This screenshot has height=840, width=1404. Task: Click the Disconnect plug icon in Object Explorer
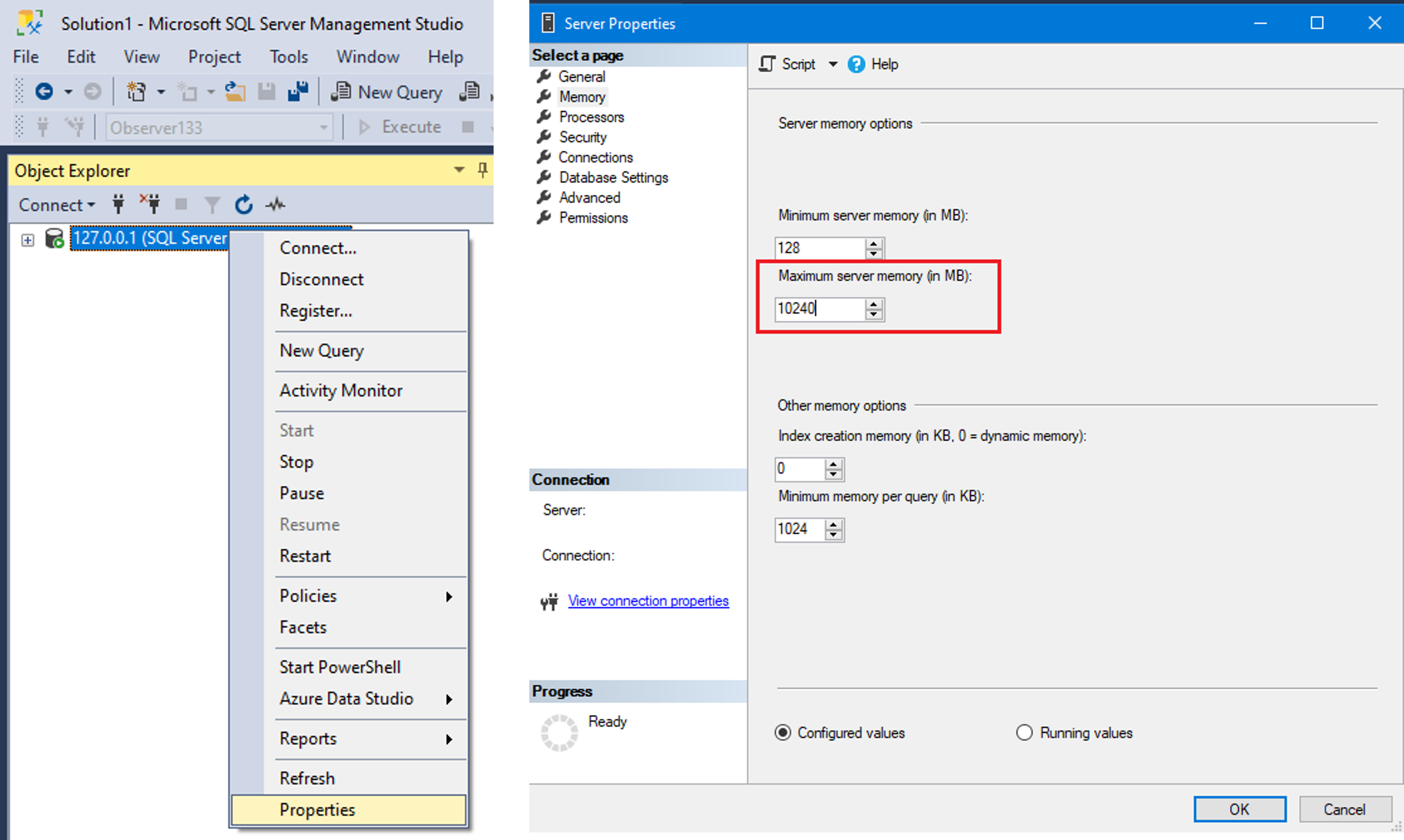[150, 204]
